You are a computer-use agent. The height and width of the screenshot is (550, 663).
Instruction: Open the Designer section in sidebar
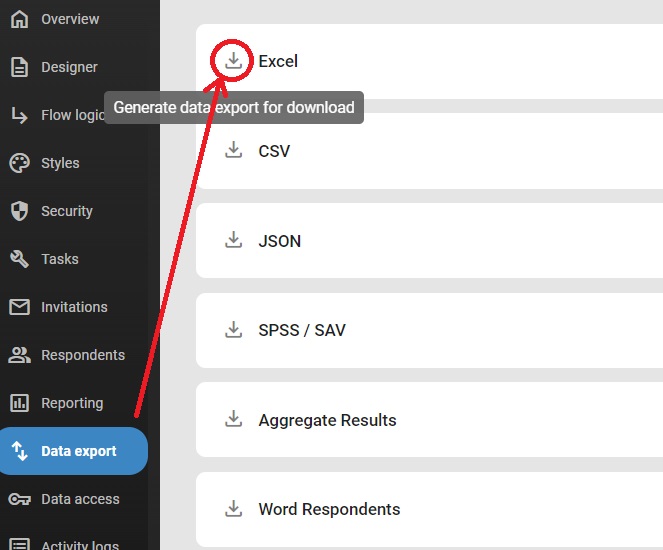[68, 67]
